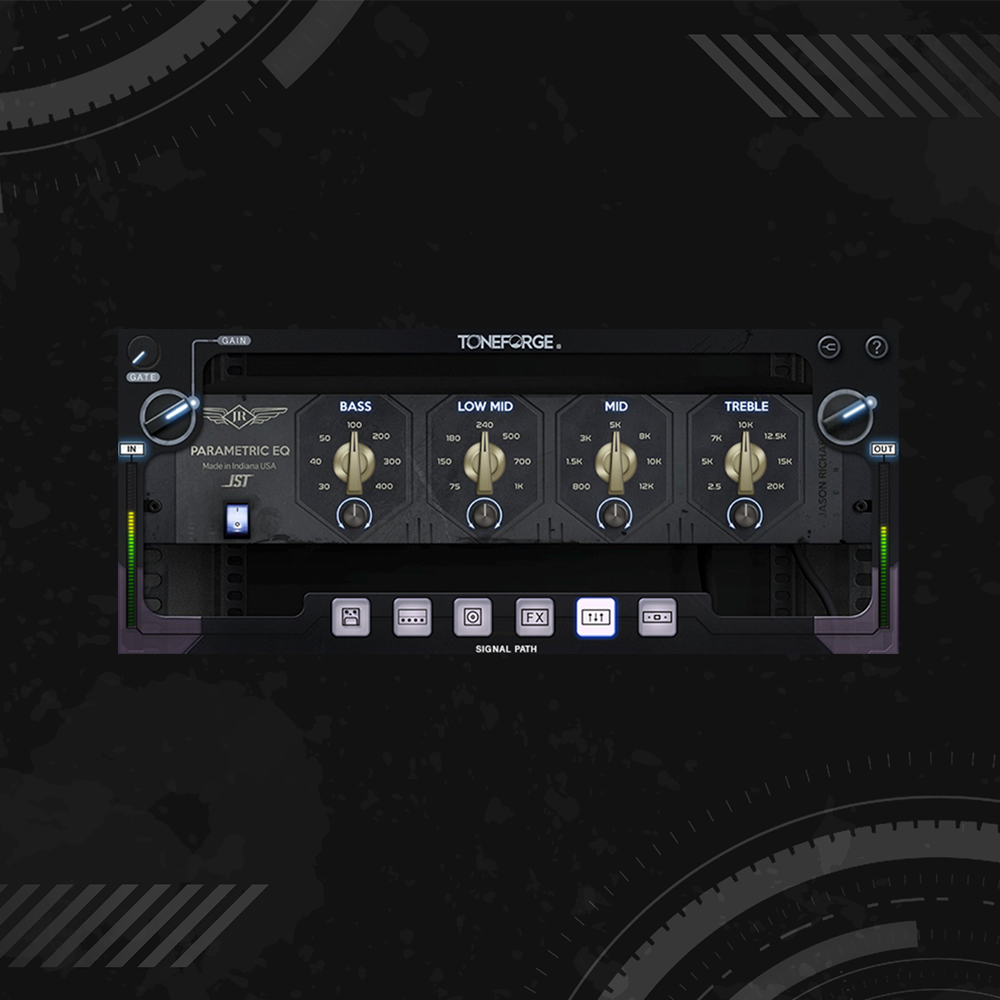This screenshot has height=1000, width=1000.
Task: Toggle the blue EQ power rocker switch
Action: click(x=237, y=518)
